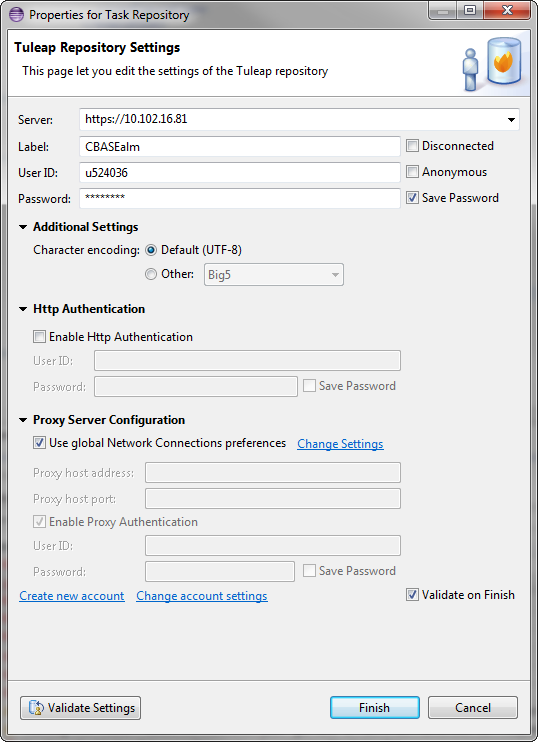538x742 pixels.
Task: Select the Other character encoding radio button
Action: pos(151,274)
